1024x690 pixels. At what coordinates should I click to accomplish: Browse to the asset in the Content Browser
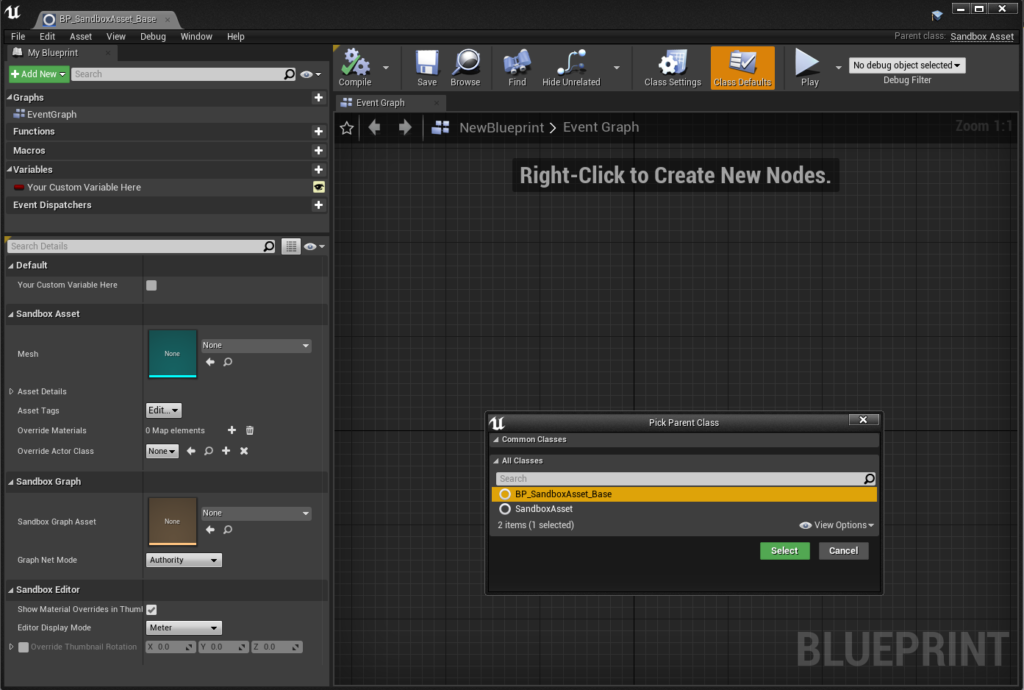[465, 68]
